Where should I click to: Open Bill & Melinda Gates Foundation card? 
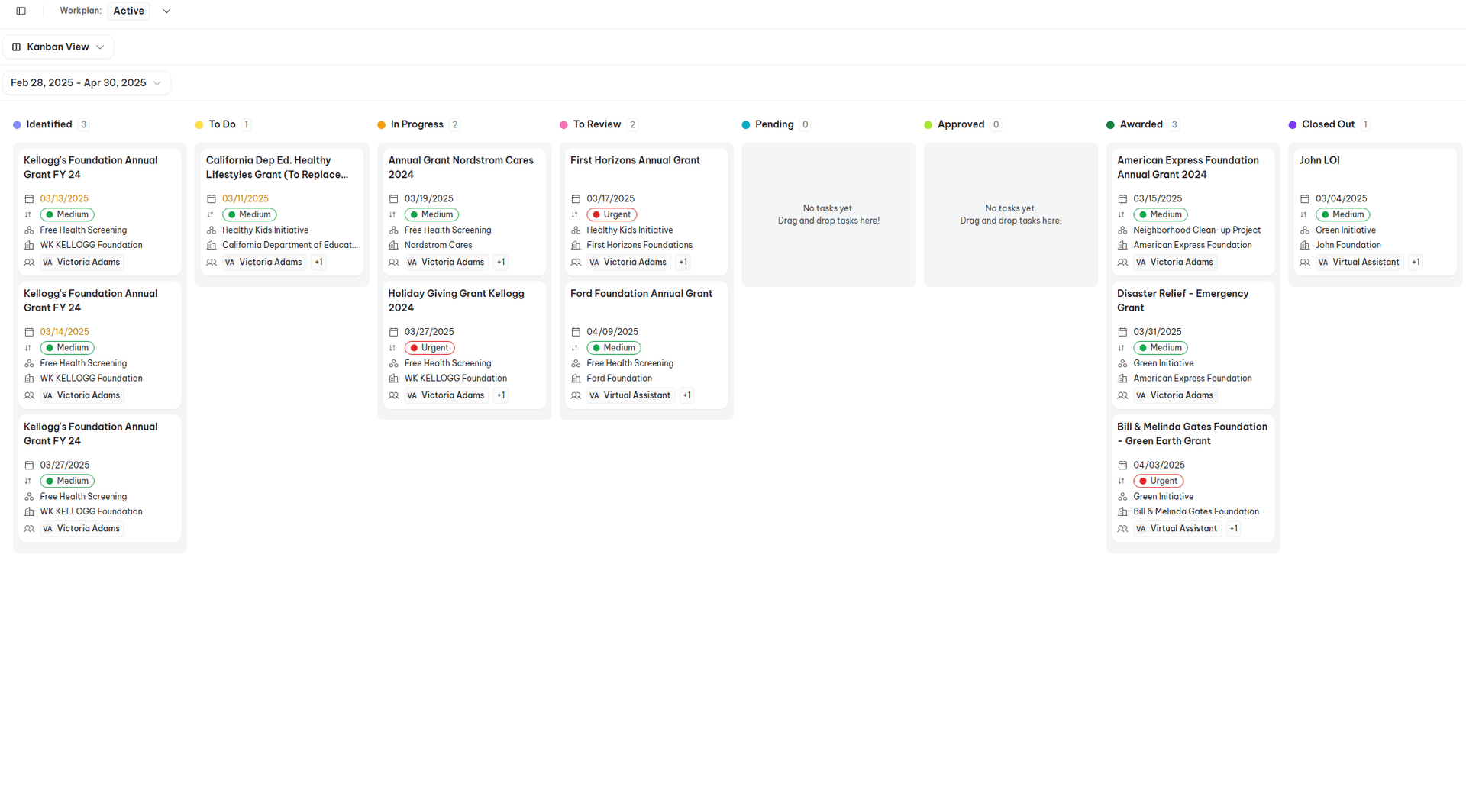(1193, 478)
